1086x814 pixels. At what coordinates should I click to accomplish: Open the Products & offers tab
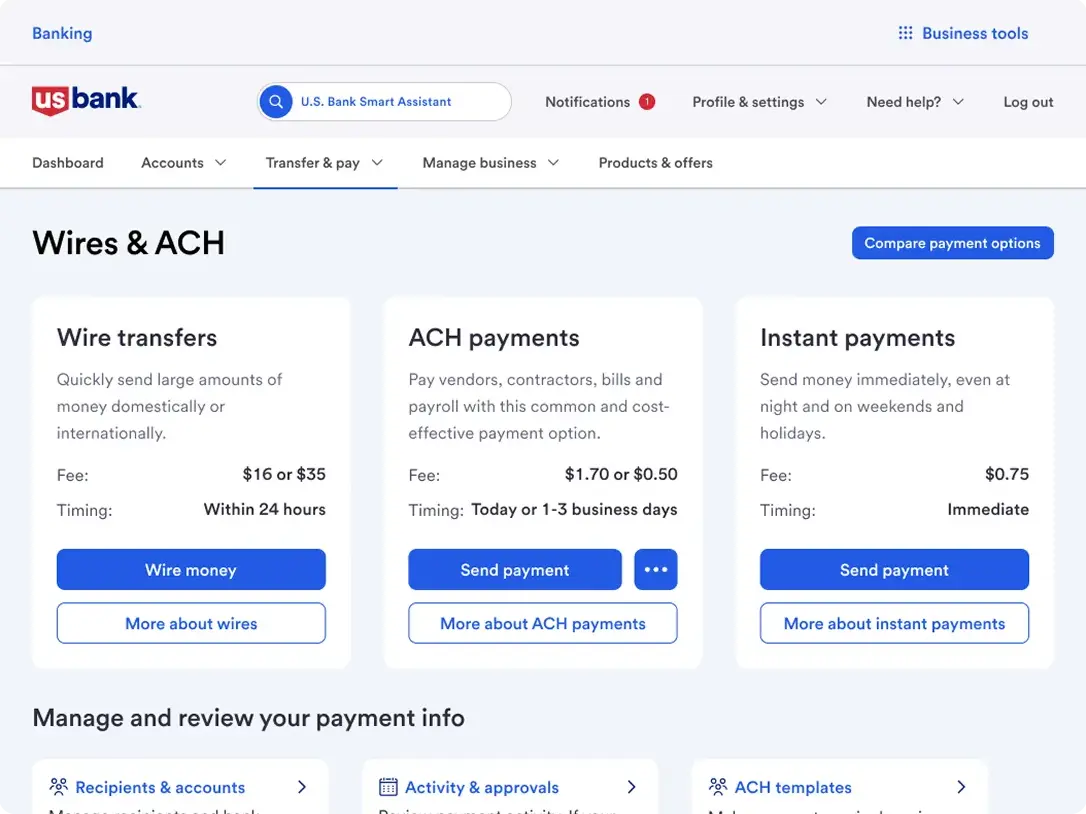[x=655, y=163]
